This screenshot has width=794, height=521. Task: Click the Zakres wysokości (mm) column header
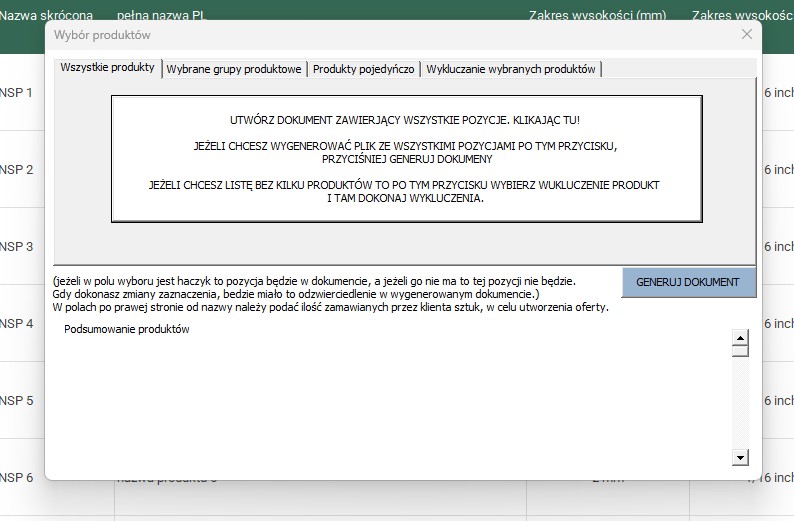click(598, 15)
